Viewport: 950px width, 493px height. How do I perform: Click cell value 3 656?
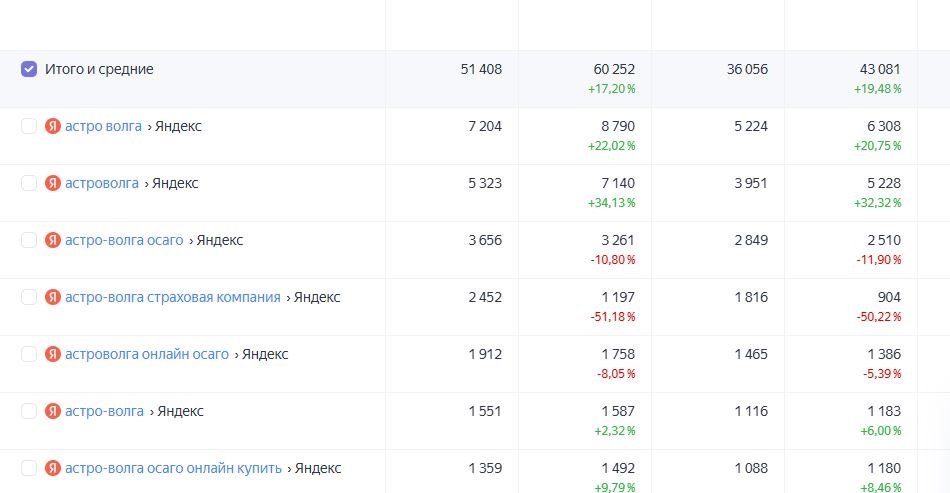coord(485,240)
